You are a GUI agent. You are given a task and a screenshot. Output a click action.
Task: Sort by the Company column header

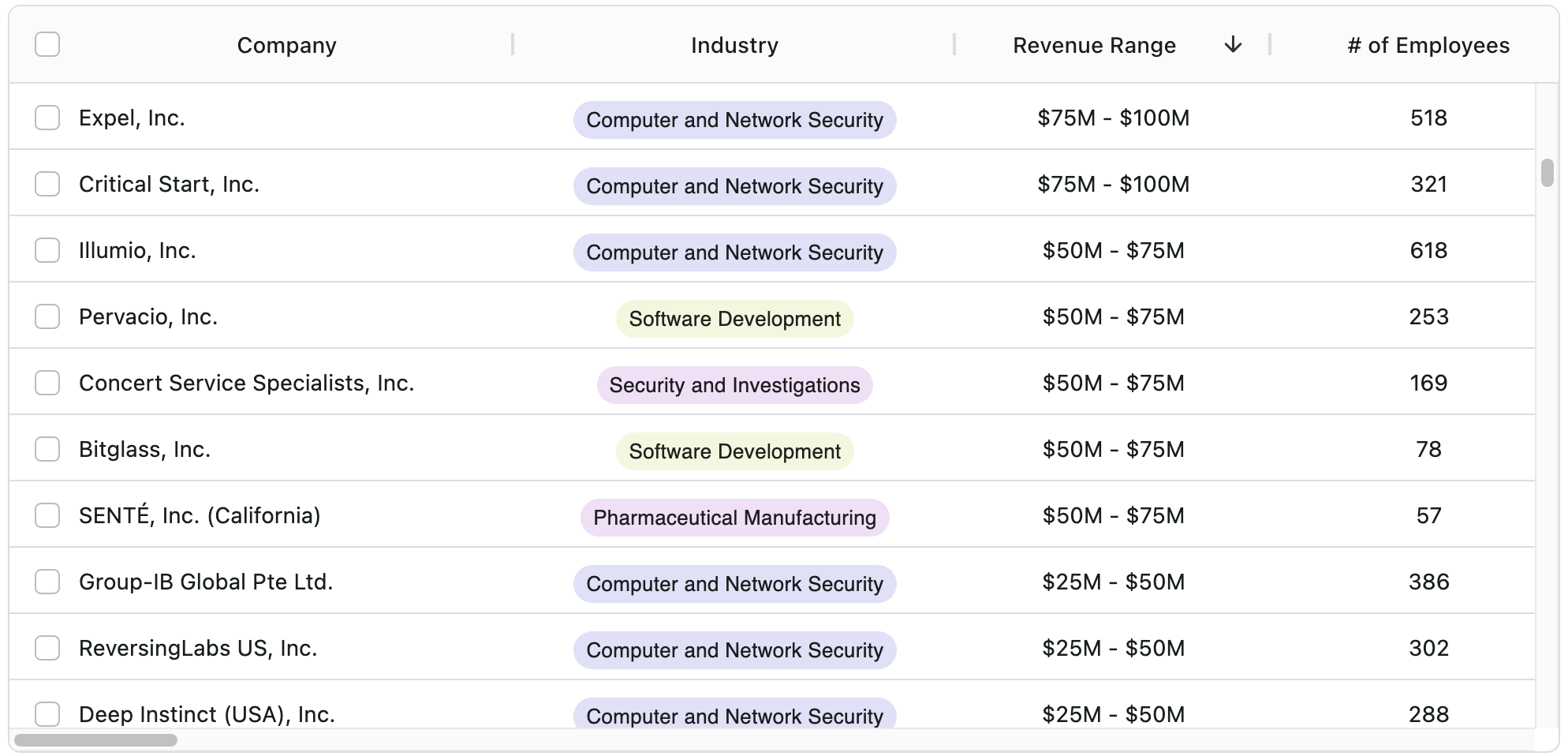(286, 45)
